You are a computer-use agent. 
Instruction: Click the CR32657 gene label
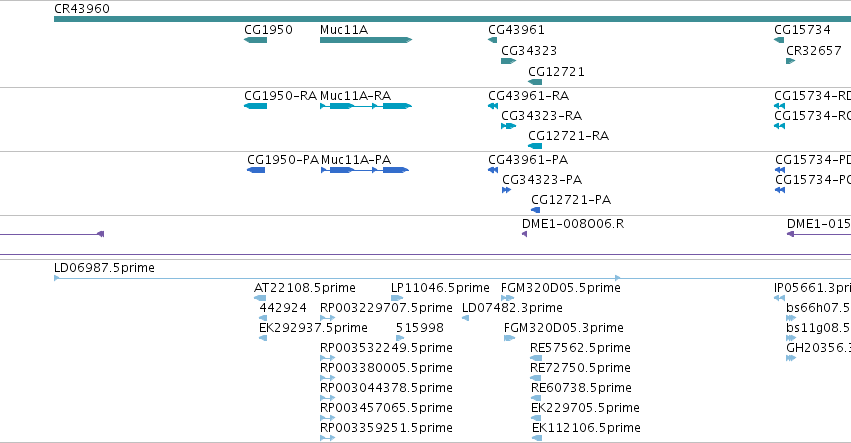(x=814, y=50)
